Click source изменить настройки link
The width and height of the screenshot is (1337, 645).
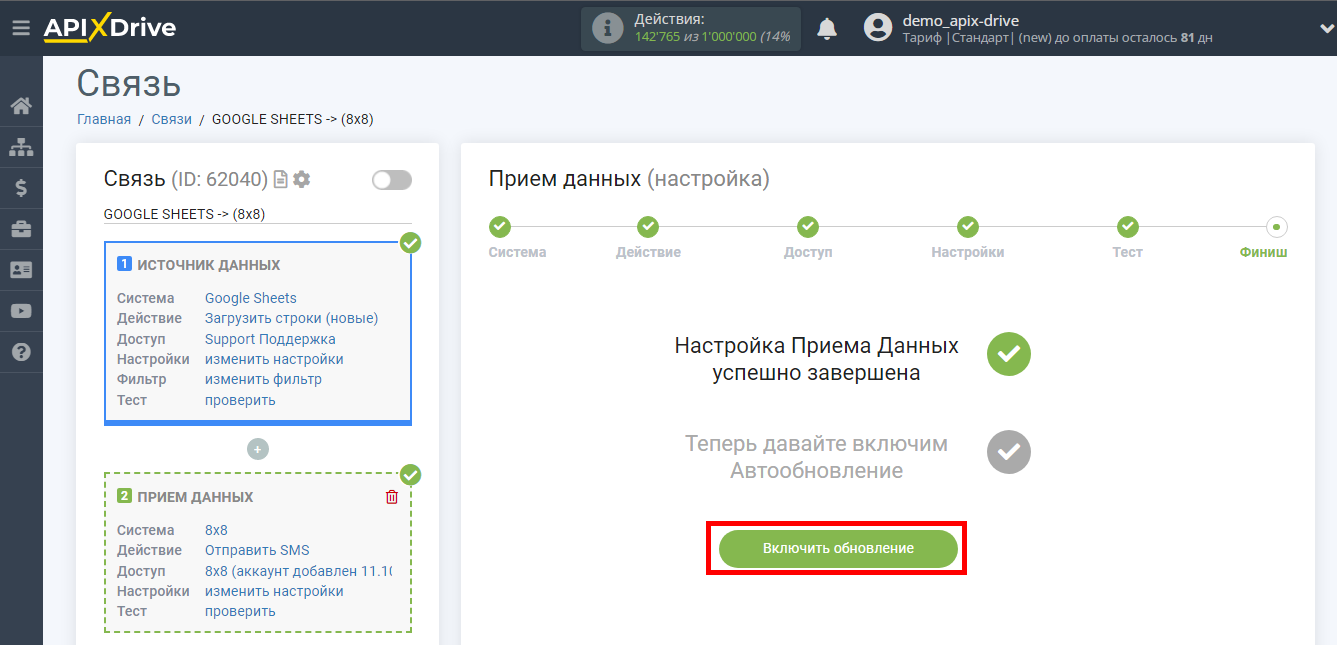pyautogui.click(x=274, y=359)
